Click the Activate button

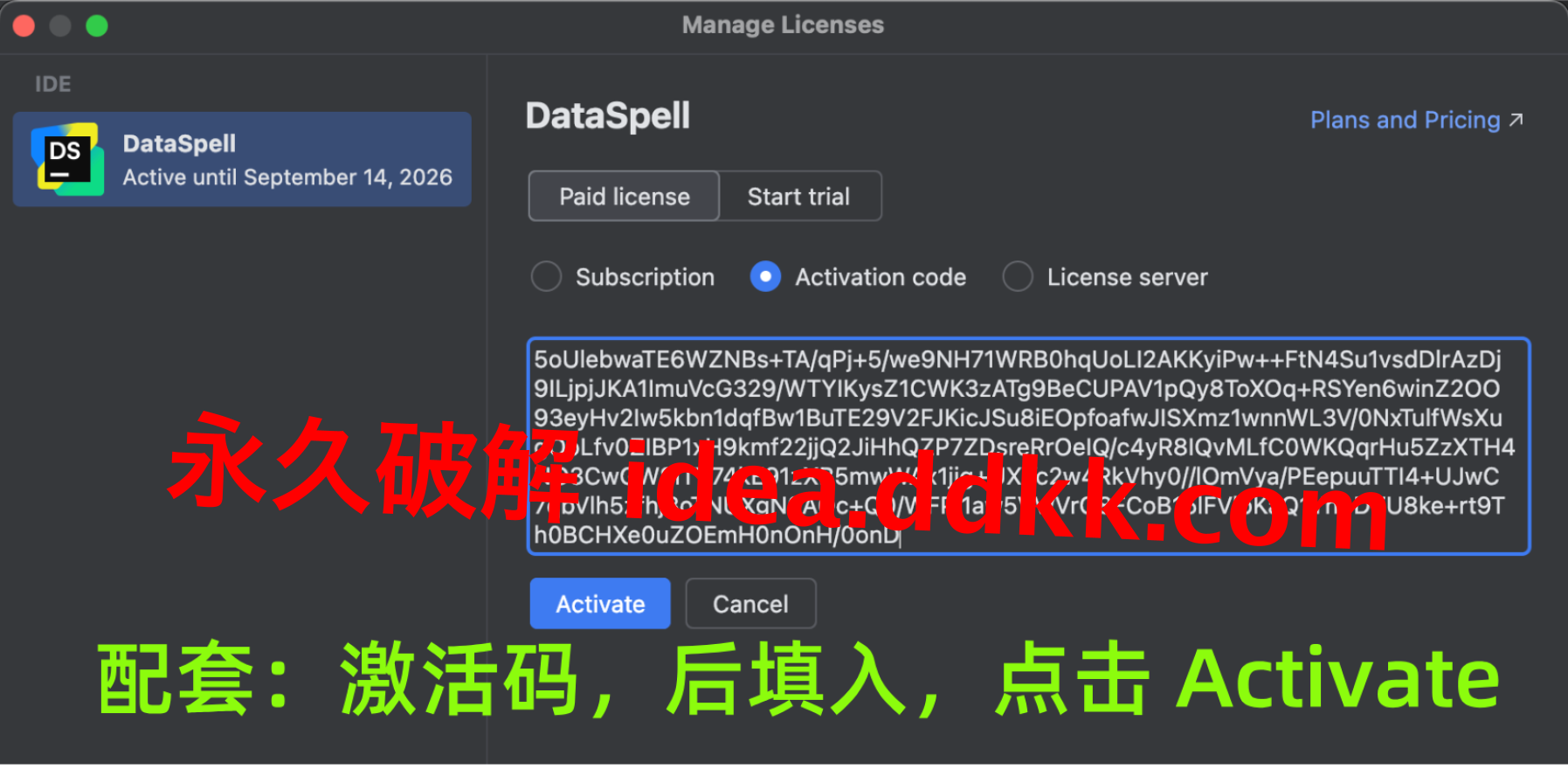click(600, 603)
